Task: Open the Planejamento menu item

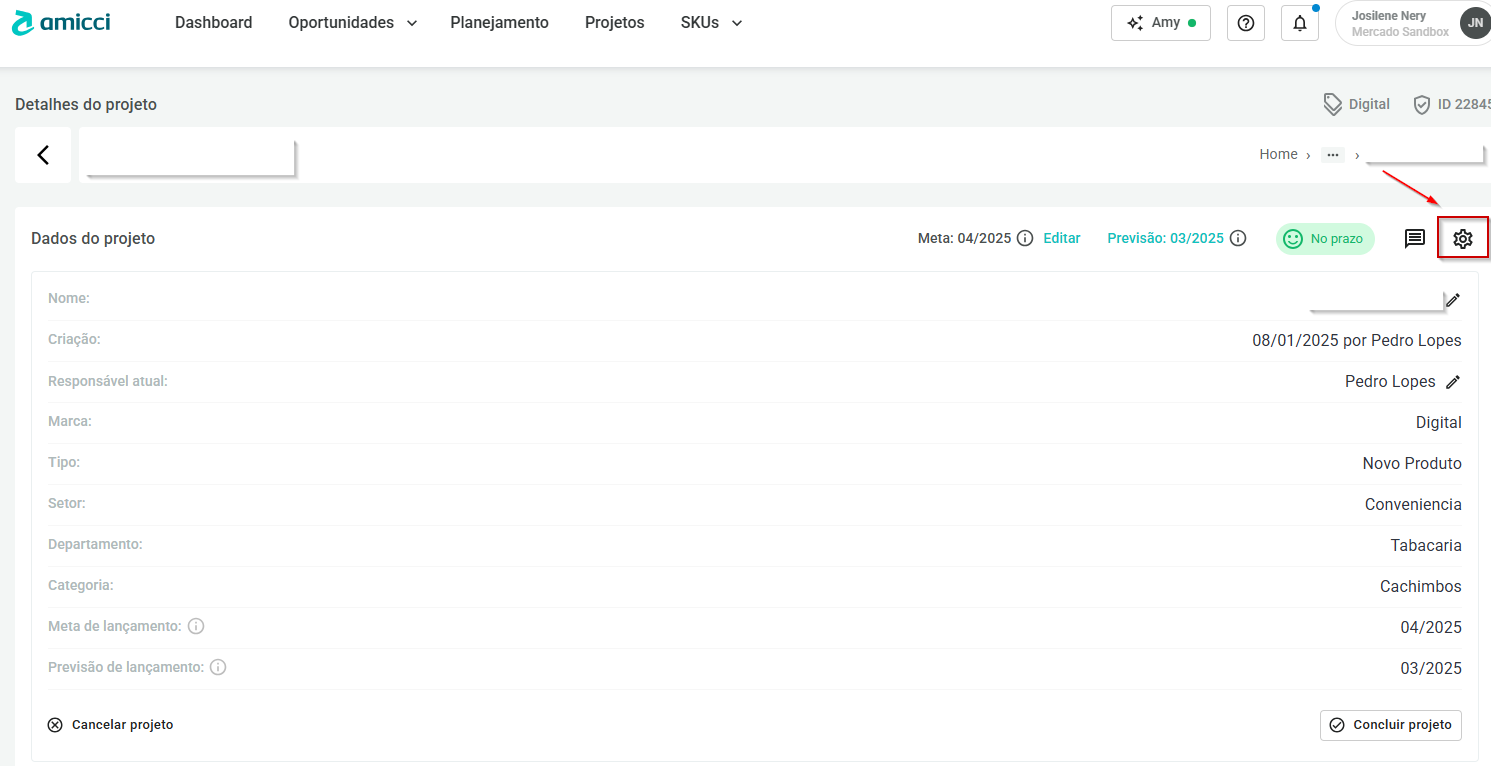Action: tap(499, 22)
